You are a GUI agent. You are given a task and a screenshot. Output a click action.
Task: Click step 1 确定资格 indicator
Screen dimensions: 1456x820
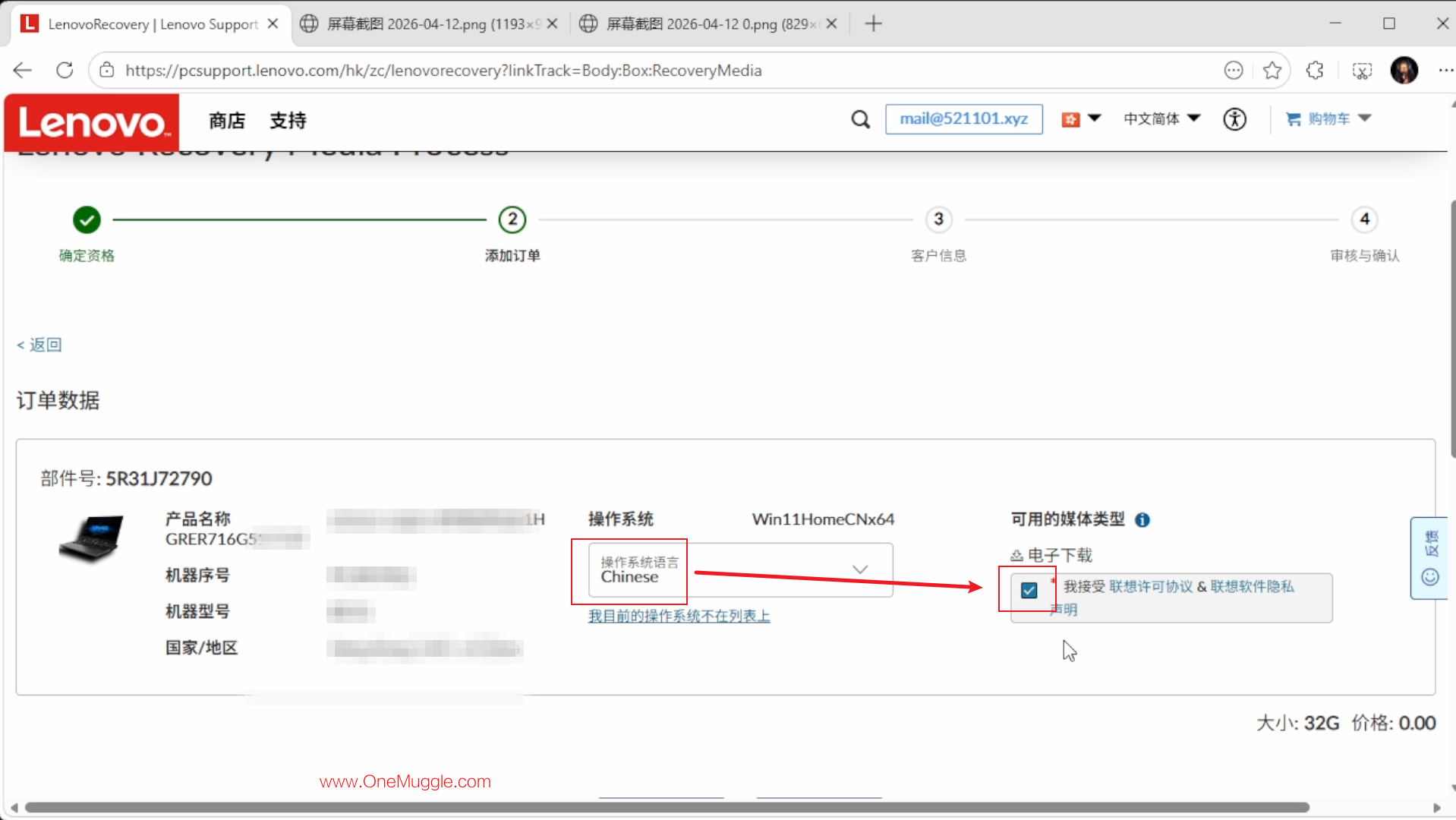click(x=87, y=220)
